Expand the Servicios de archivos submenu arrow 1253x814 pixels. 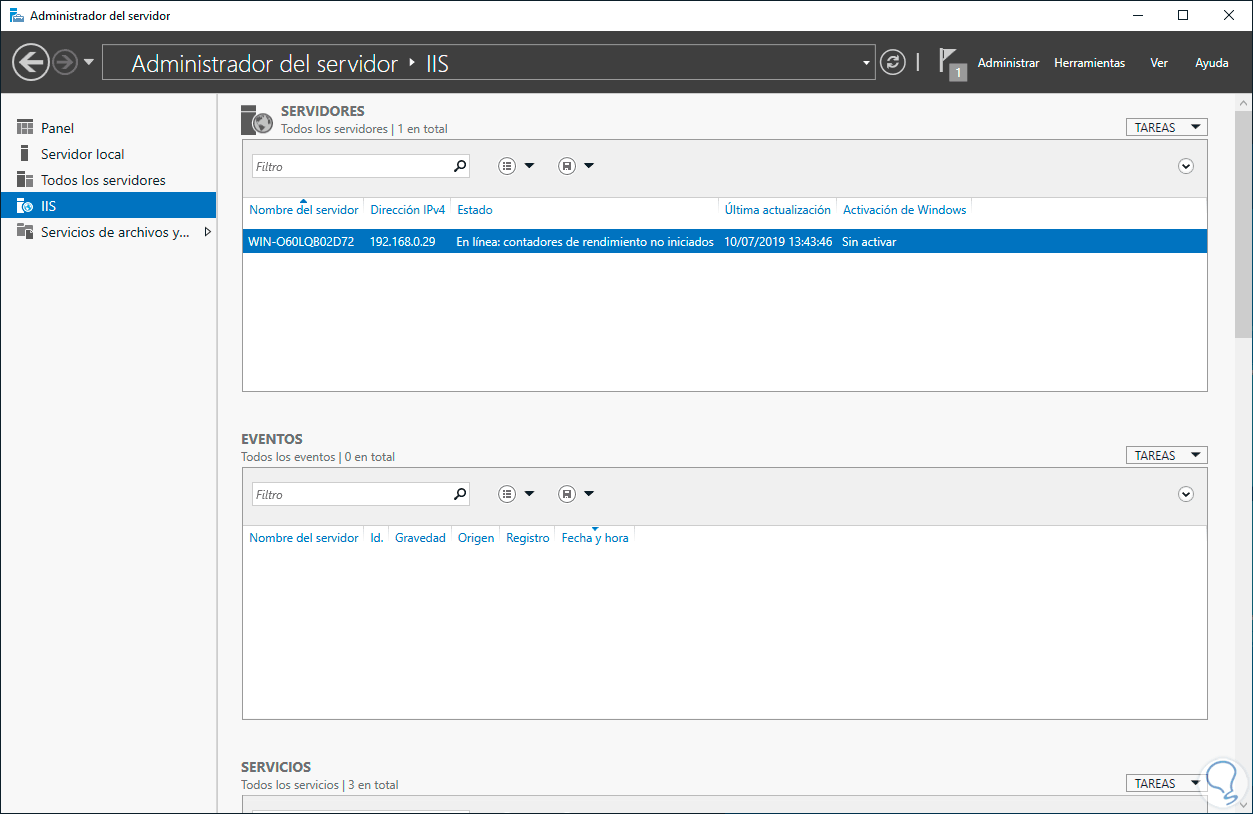[207, 232]
